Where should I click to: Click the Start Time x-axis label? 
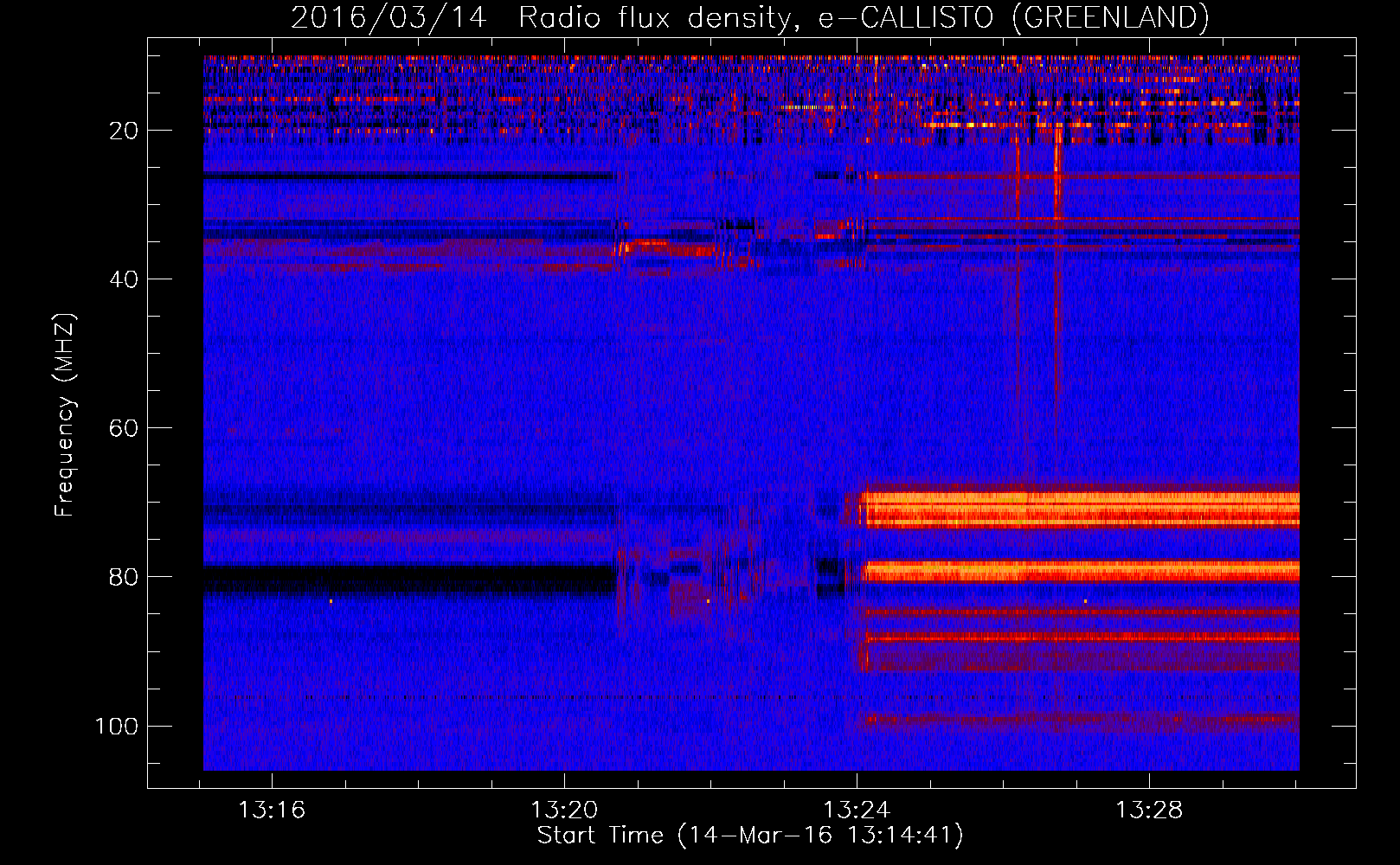pos(749,836)
